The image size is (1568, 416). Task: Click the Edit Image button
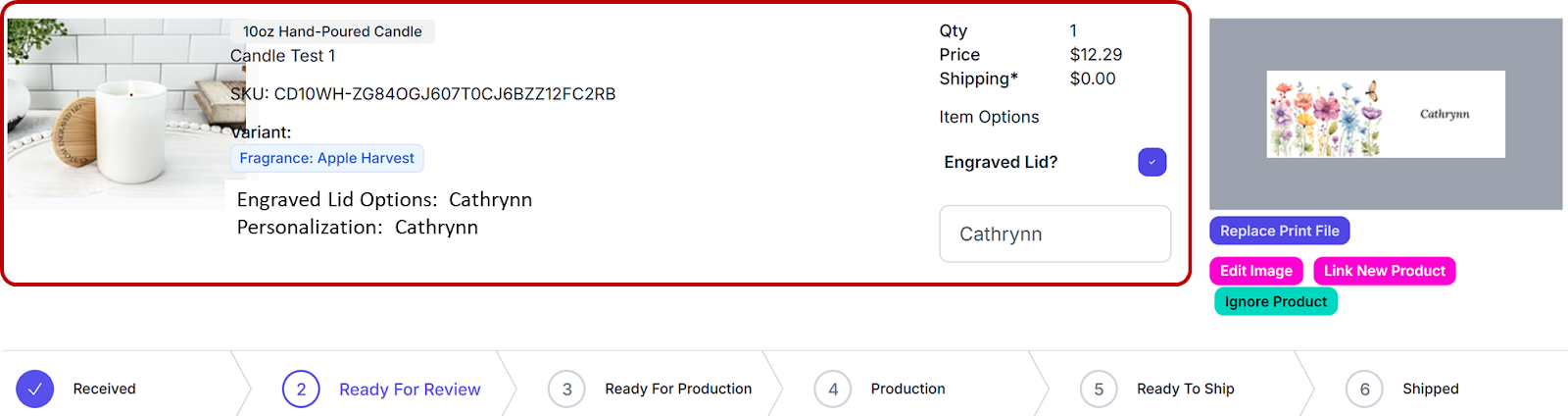[1255, 271]
